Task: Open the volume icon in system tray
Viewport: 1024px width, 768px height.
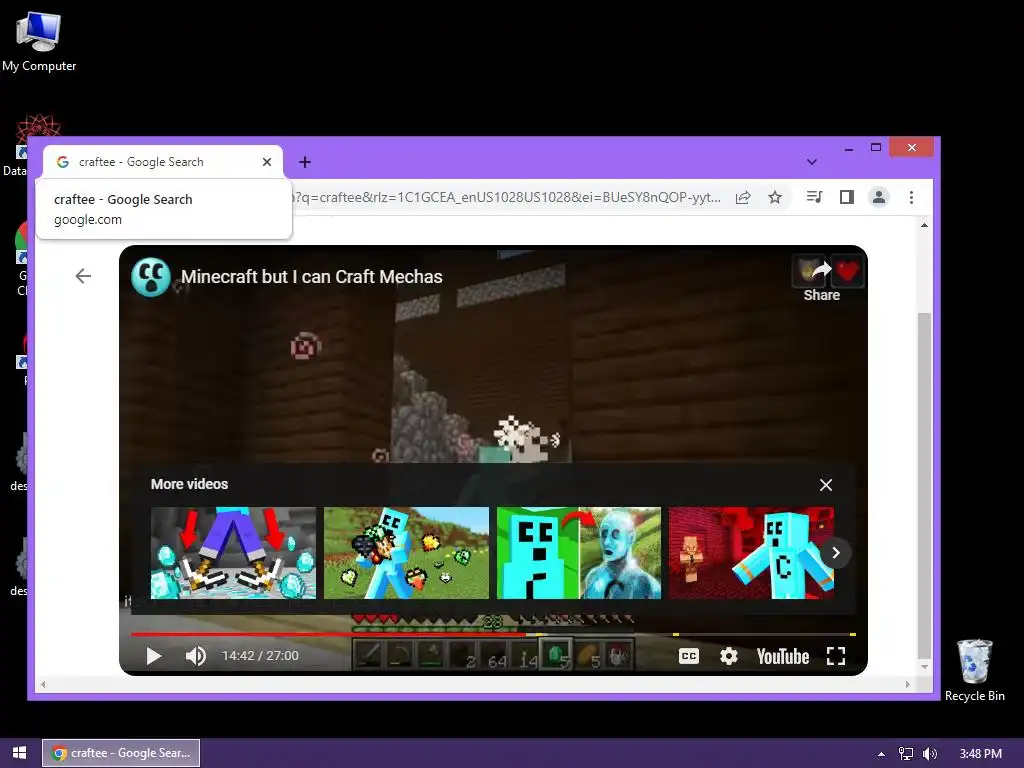Action: (929, 754)
